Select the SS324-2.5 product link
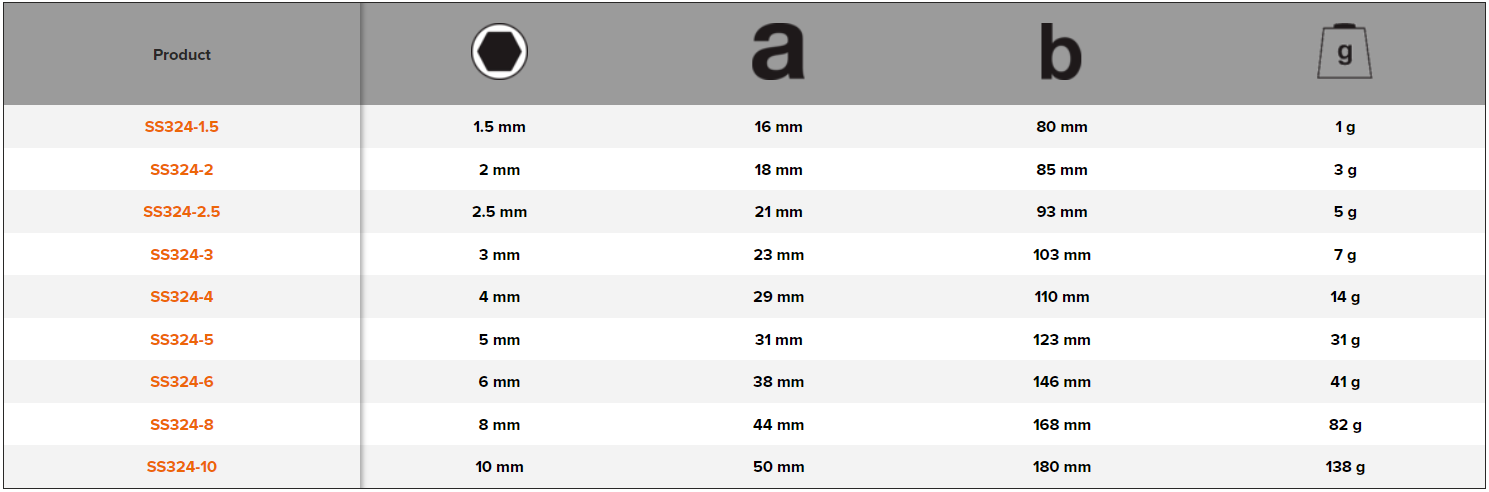The width and height of the screenshot is (1489, 492). pos(182,212)
